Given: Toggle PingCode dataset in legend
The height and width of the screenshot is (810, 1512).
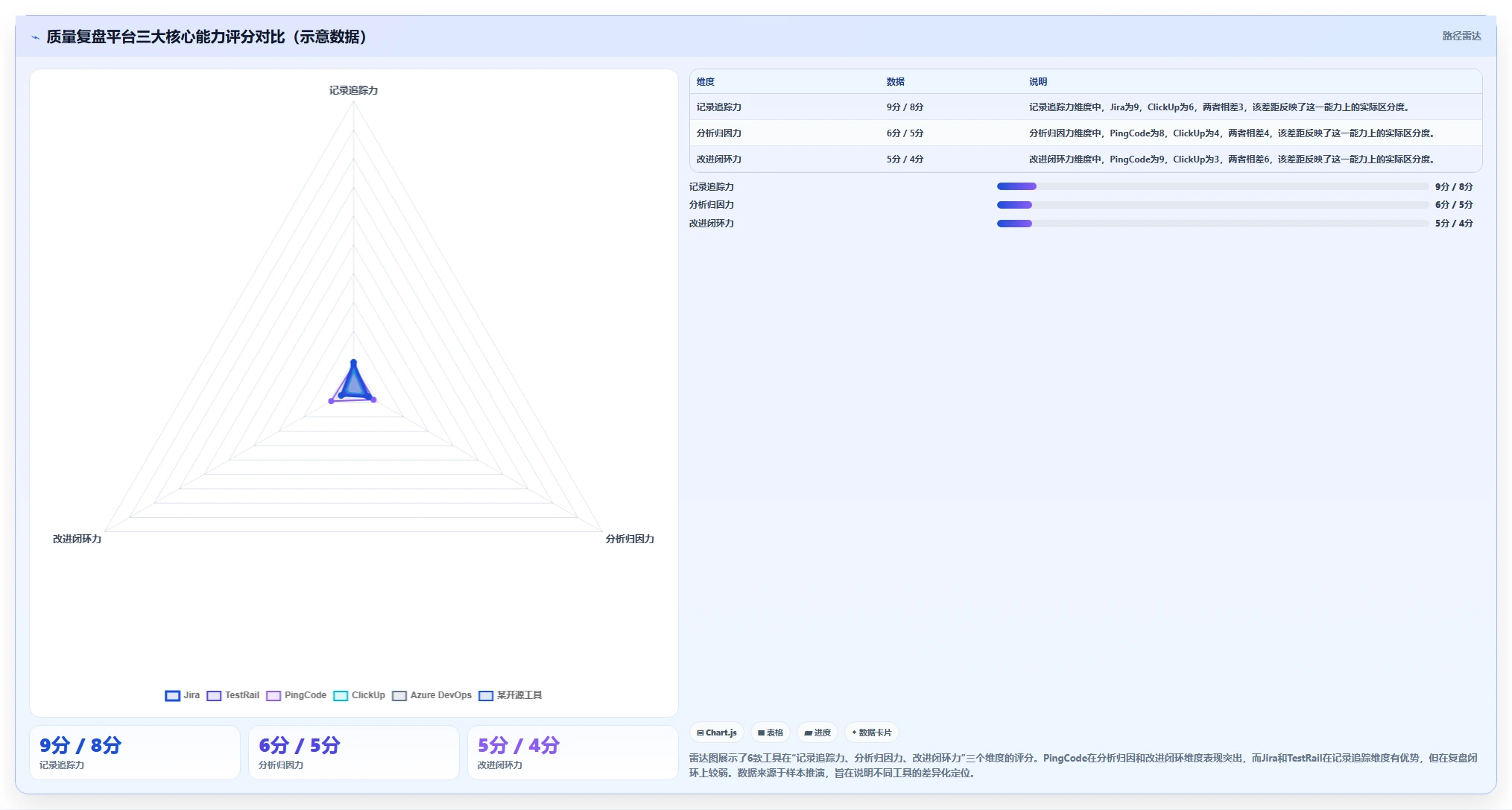Looking at the screenshot, I should 297,695.
